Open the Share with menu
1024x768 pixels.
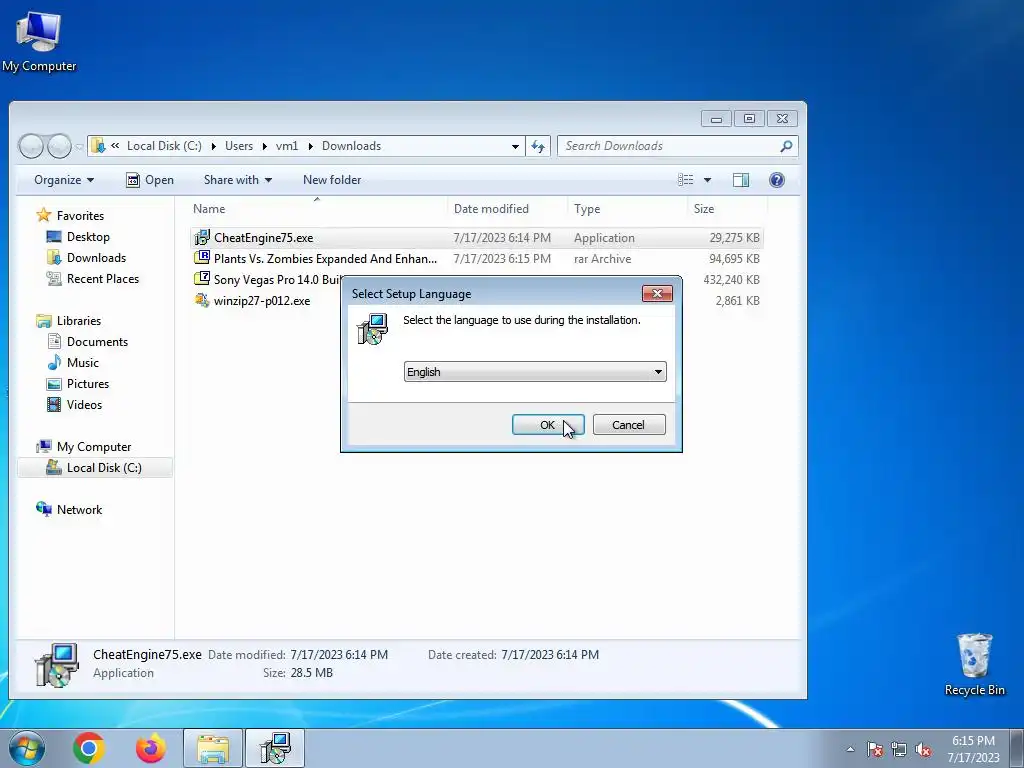(x=238, y=180)
